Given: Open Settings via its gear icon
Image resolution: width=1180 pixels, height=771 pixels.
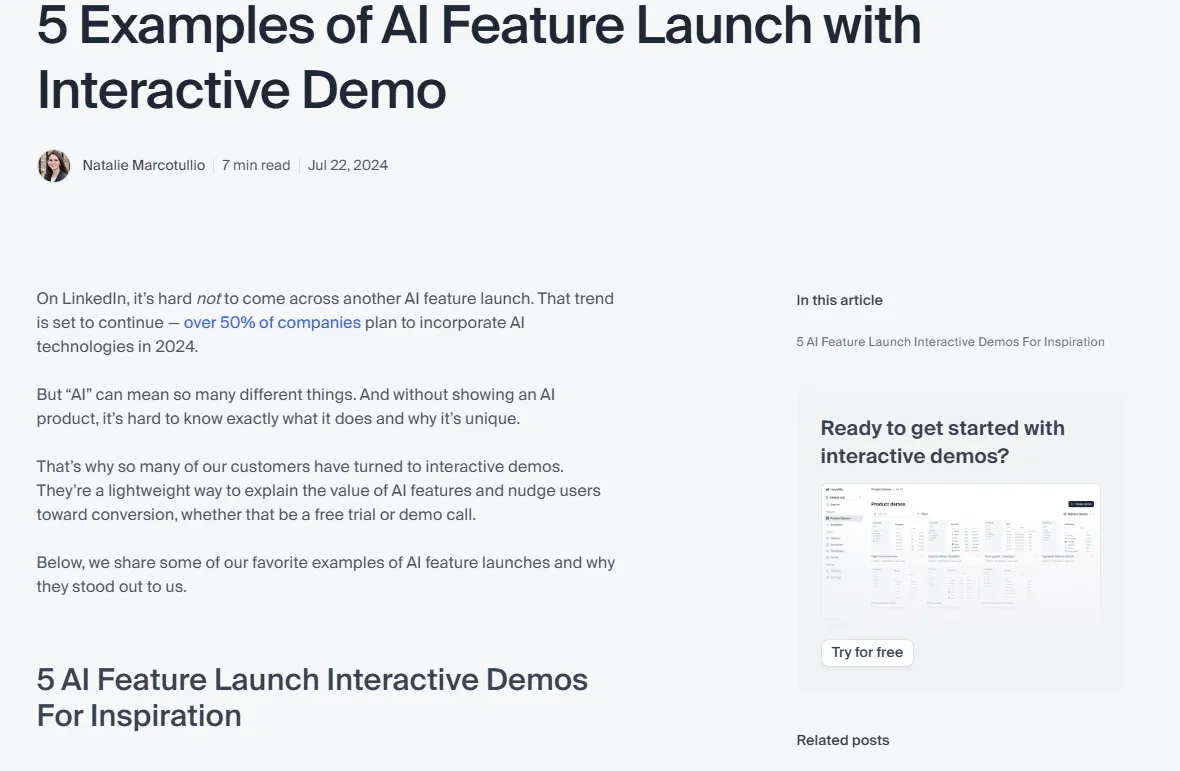Looking at the screenshot, I should [x=827, y=577].
